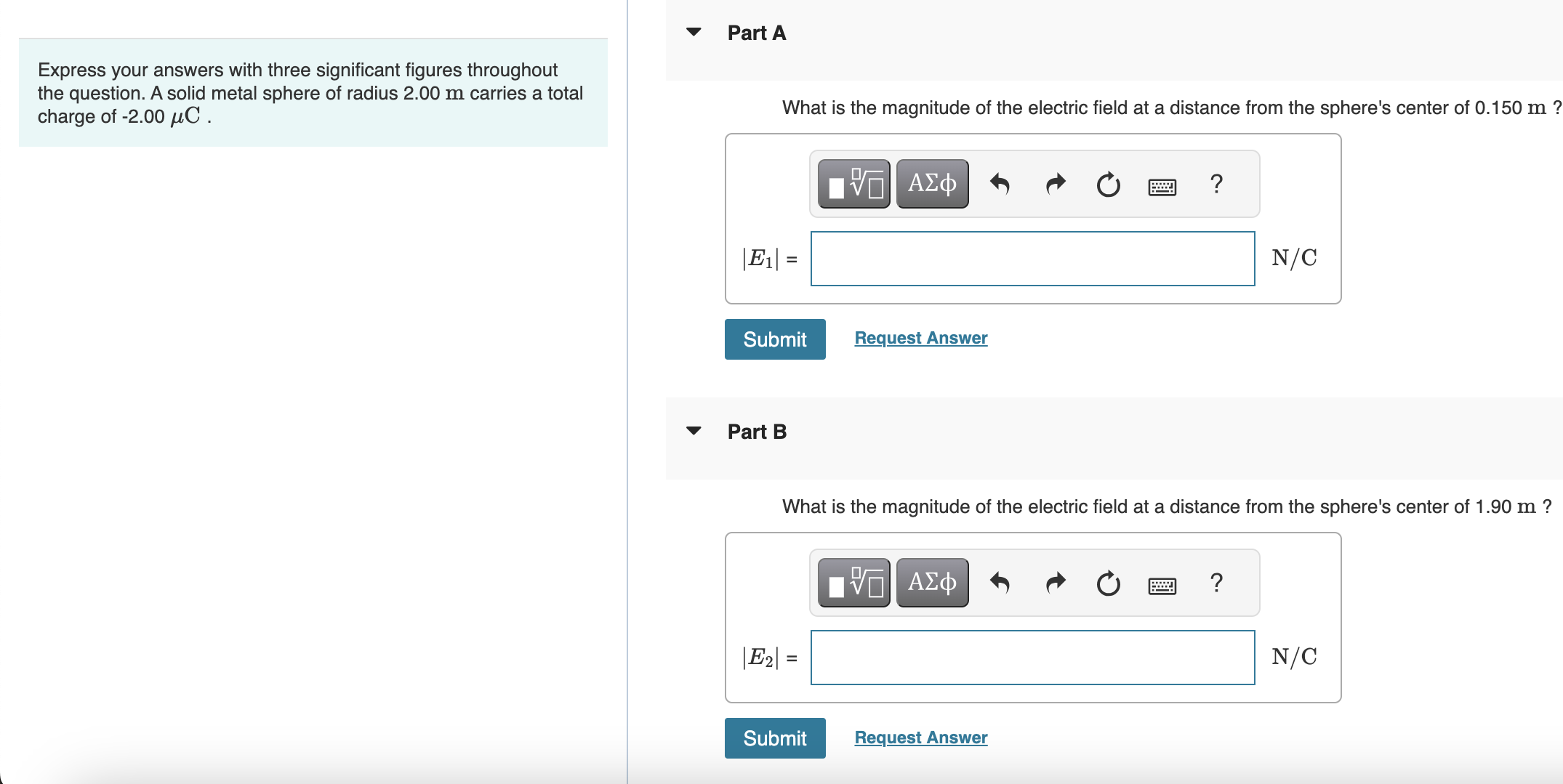Screen dimensions: 1563x784
Task: Click the Part A heading
Action: [x=756, y=33]
